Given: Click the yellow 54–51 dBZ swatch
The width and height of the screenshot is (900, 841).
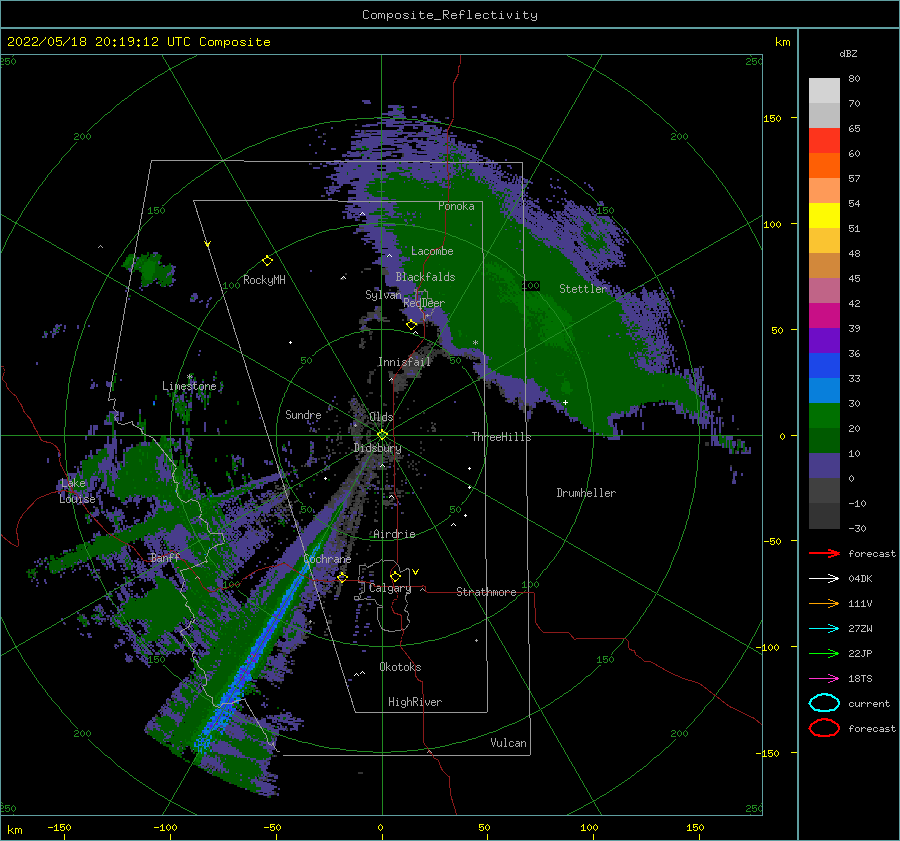Looking at the screenshot, I should click(x=824, y=216).
